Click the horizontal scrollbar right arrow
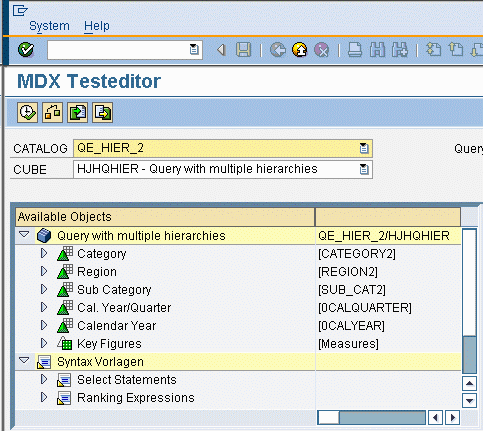Viewport: 483px width, 431px height. point(452,418)
